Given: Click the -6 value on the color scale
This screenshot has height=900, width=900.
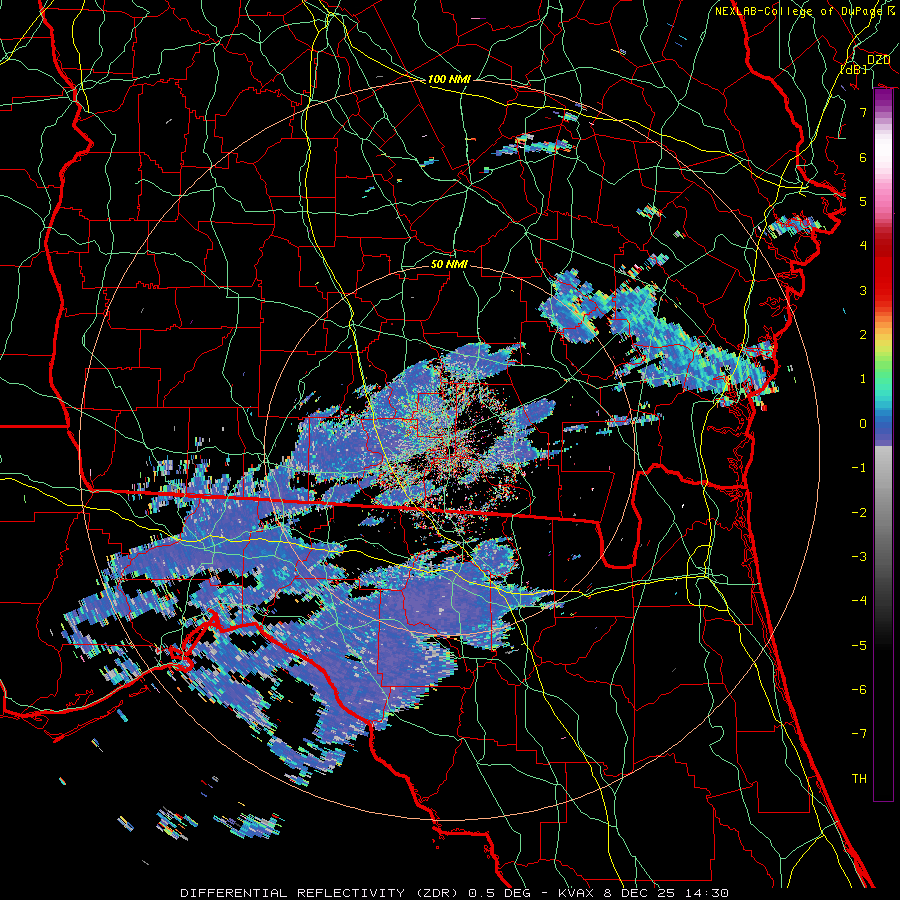Looking at the screenshot, I should [x=859, y=690].
